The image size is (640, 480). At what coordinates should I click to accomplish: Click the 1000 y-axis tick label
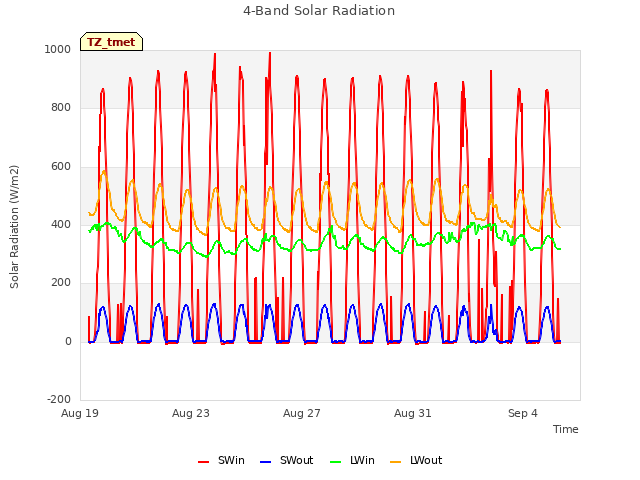point(58,49)
